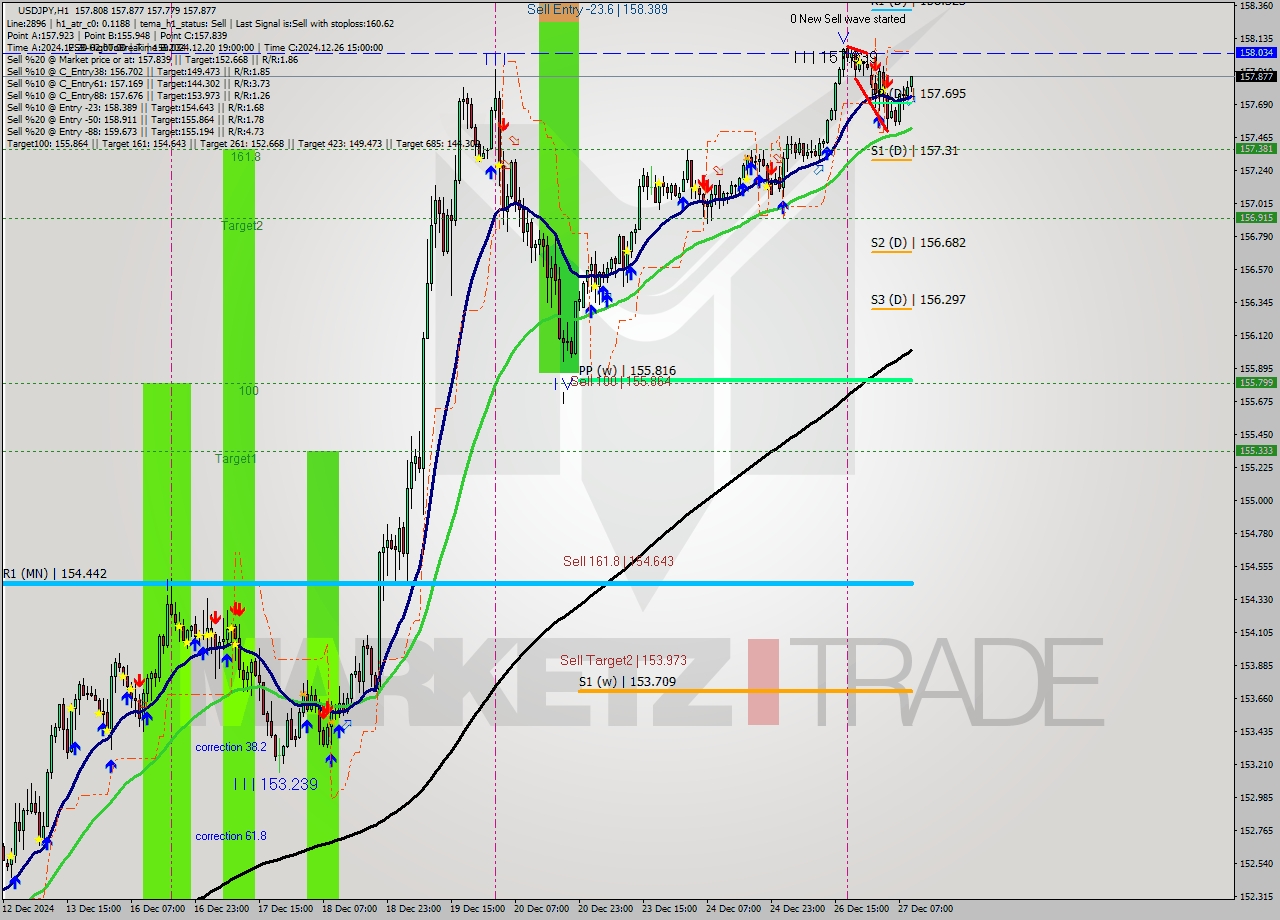Click the '0 New Sell wave started' label
The height and width of the screenshot is (920, 1280).
pos(847,19)
